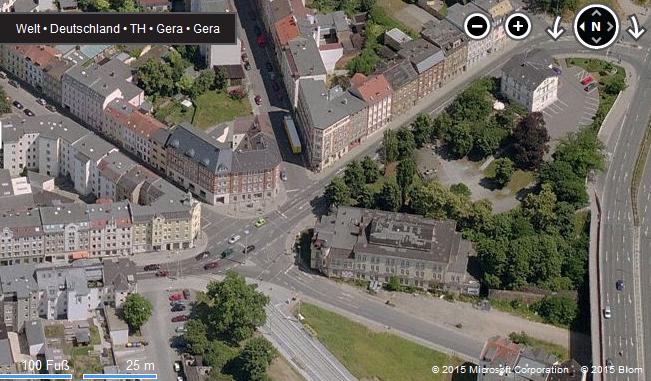Choose the first Gera breadcrumb entry
The width and height of the screenshot is (651, 381).
click(x=169, y=29)
